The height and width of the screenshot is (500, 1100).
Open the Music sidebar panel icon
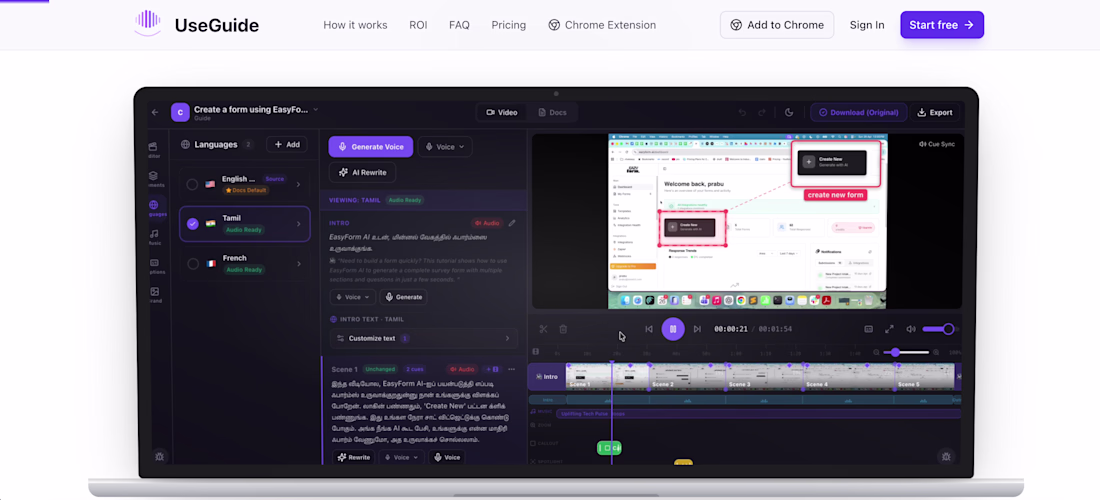click(x=154, y=234)
